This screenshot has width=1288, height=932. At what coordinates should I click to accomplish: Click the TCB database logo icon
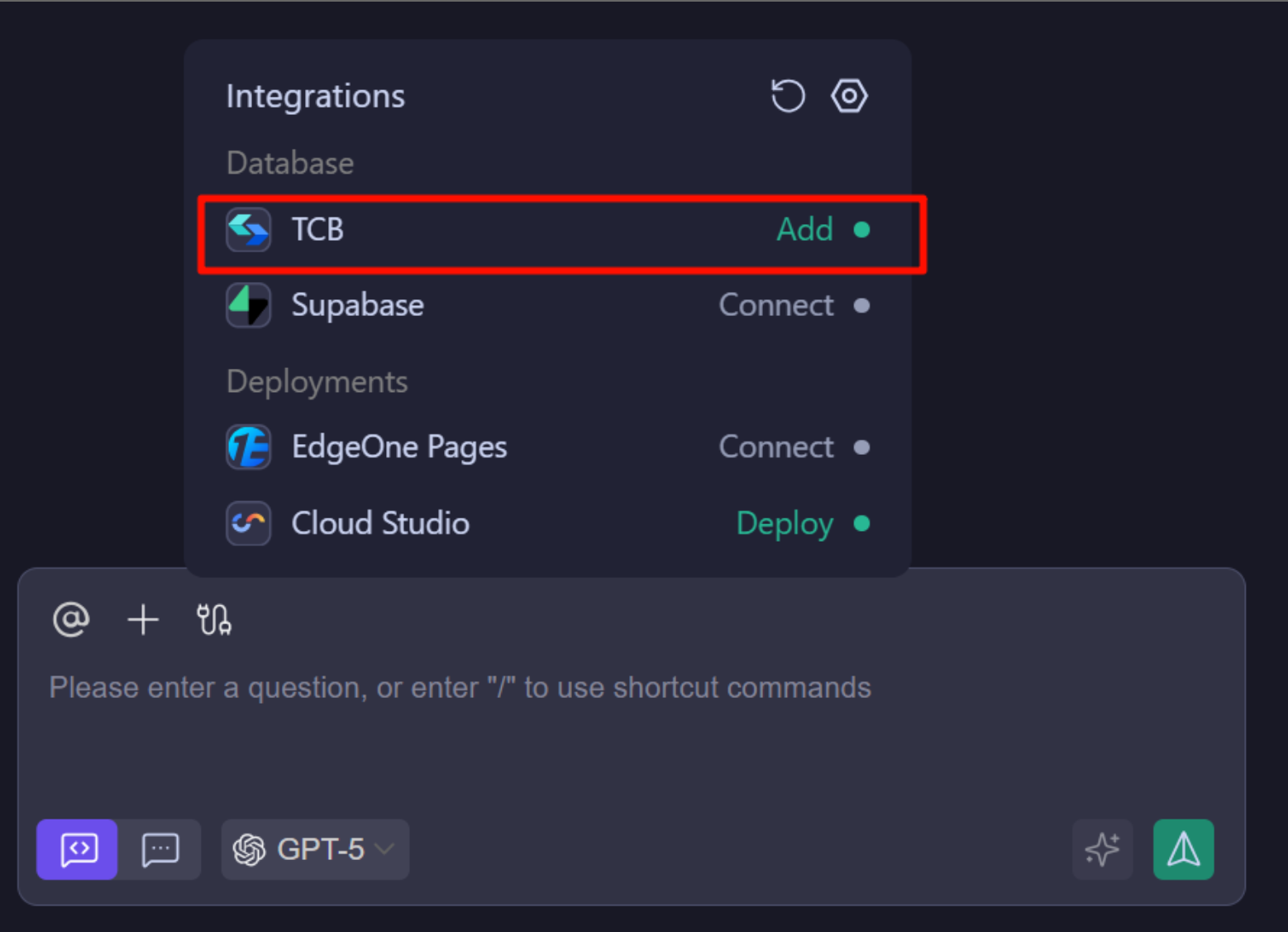[248, 230]
